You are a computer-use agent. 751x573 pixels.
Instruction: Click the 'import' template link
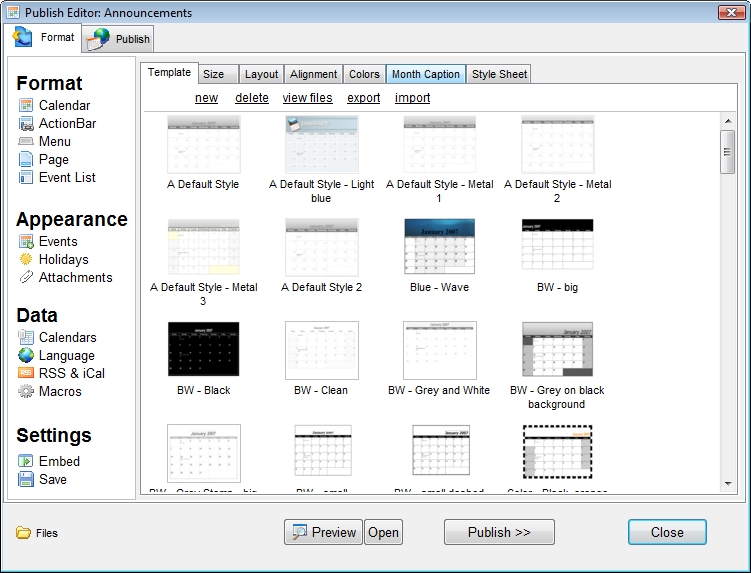(412, 98)
